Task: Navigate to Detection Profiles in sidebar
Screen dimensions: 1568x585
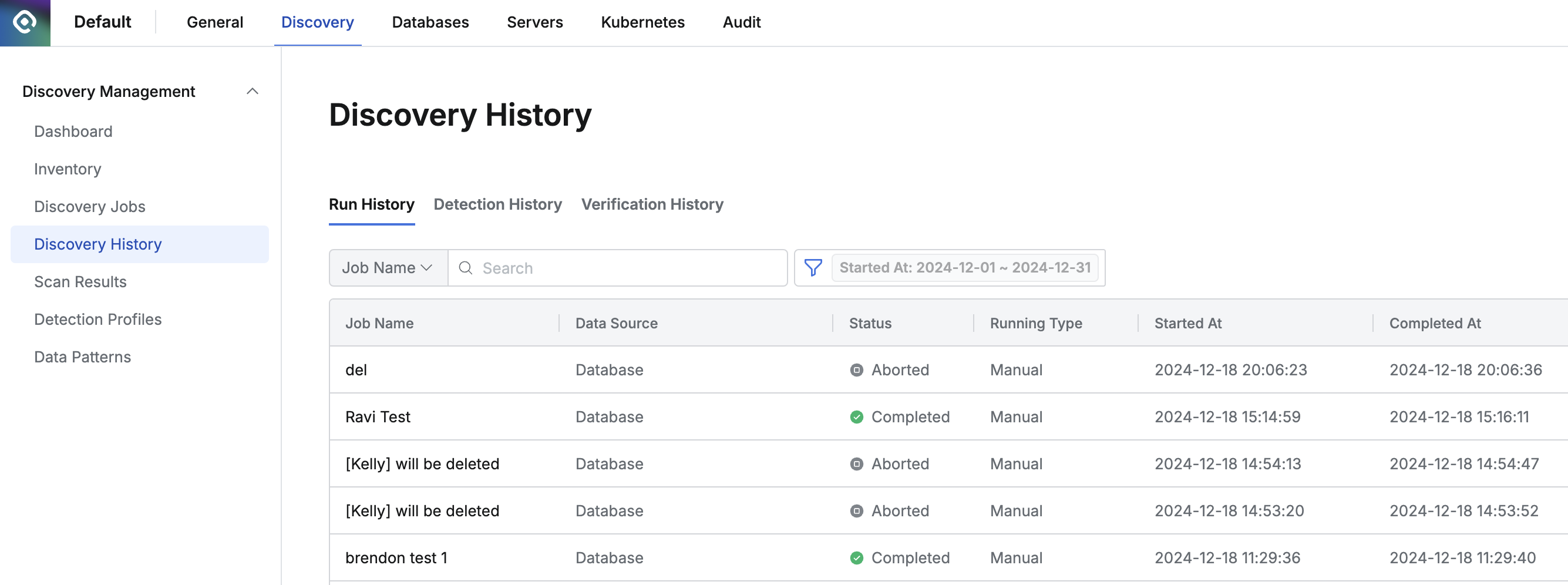Action: (x=98, y=320)
